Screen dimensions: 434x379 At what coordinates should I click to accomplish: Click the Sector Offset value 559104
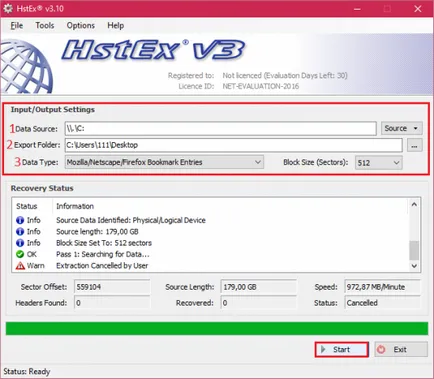(112, 287)
